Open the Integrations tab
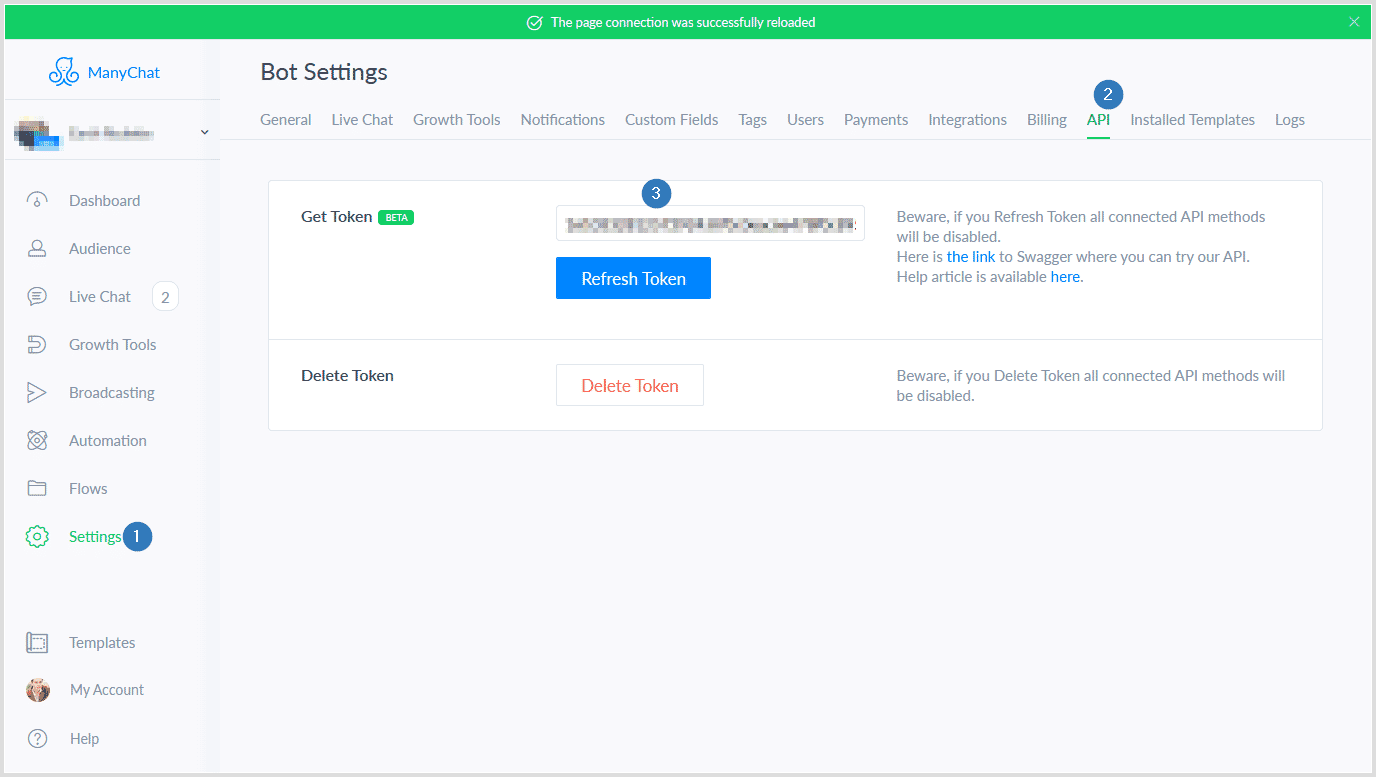Viewport: 1376px width, 777px height. (x=967, y=119)
